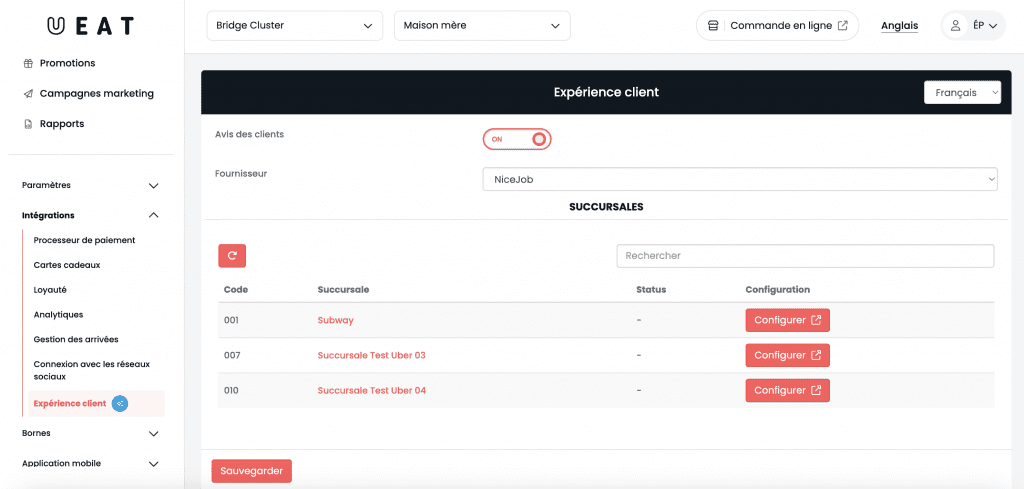Click the Expérience client page title
Image resolution: width=1024 pixels, height=489 pixels.
click(x=606, y=92)
